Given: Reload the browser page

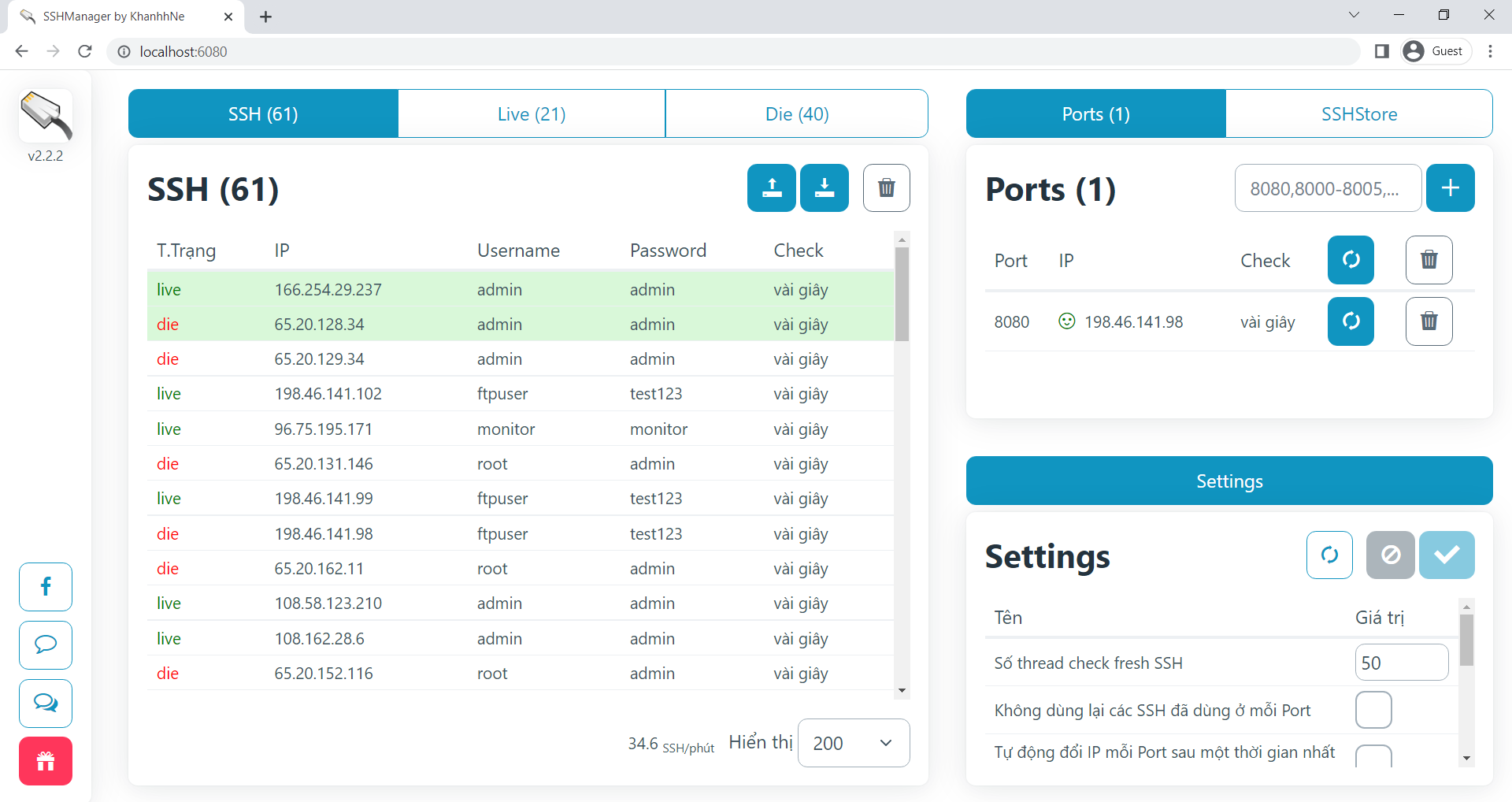Looking at the screenshot, I should coord(85,51).
